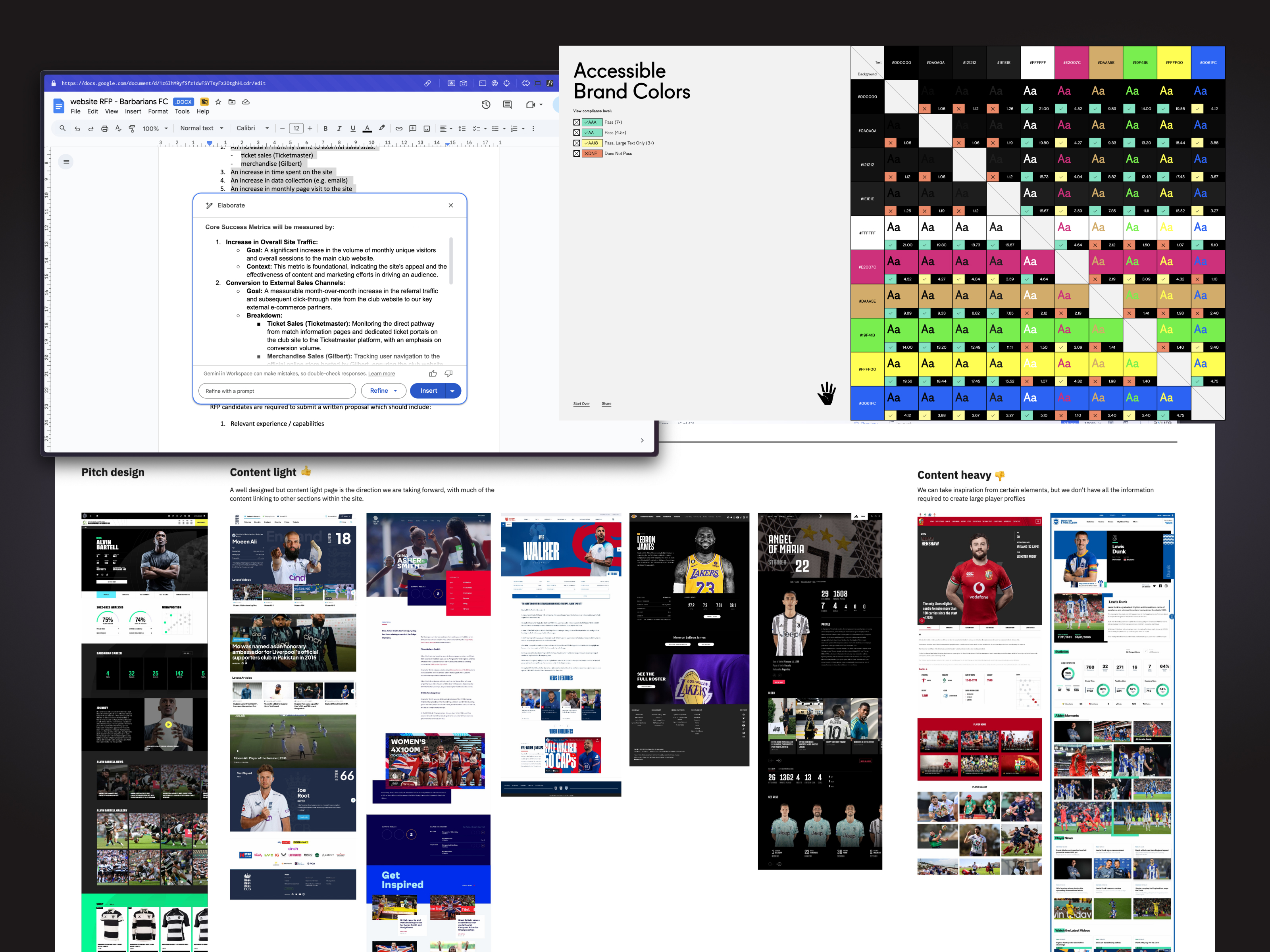Click the #E2007C pink header swatch
1270x952 pixels.
[x=1071, y=63]
